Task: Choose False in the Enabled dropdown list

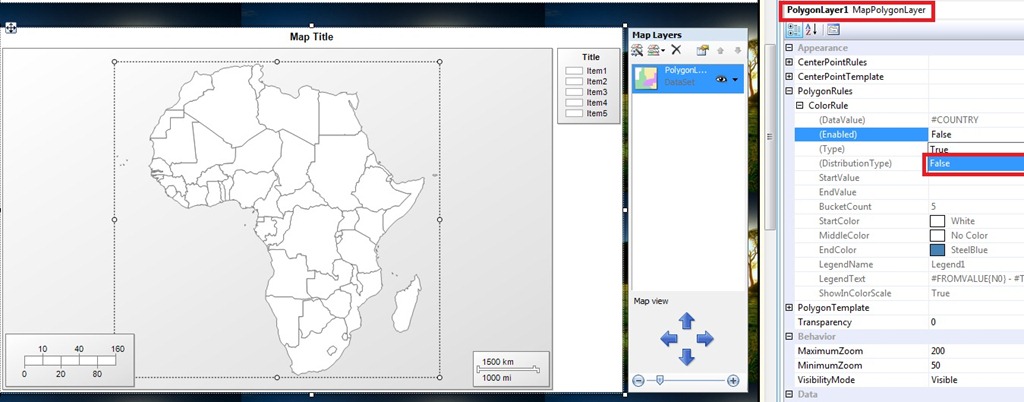Action: click(976, 164)
